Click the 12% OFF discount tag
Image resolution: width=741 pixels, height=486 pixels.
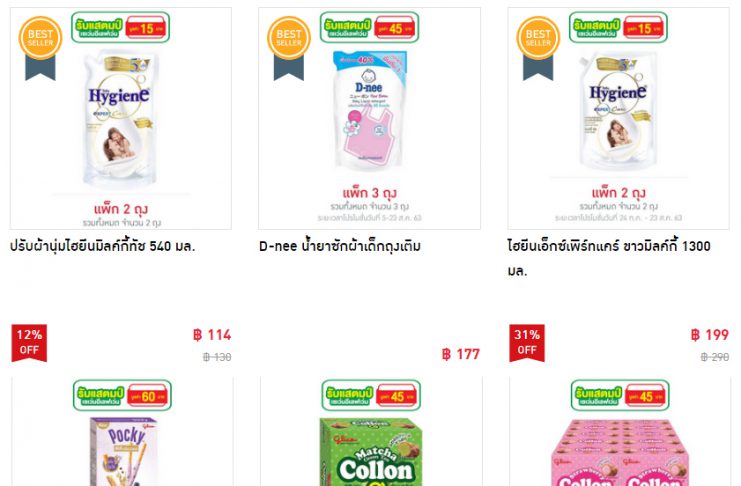click(x=29, y=343)
